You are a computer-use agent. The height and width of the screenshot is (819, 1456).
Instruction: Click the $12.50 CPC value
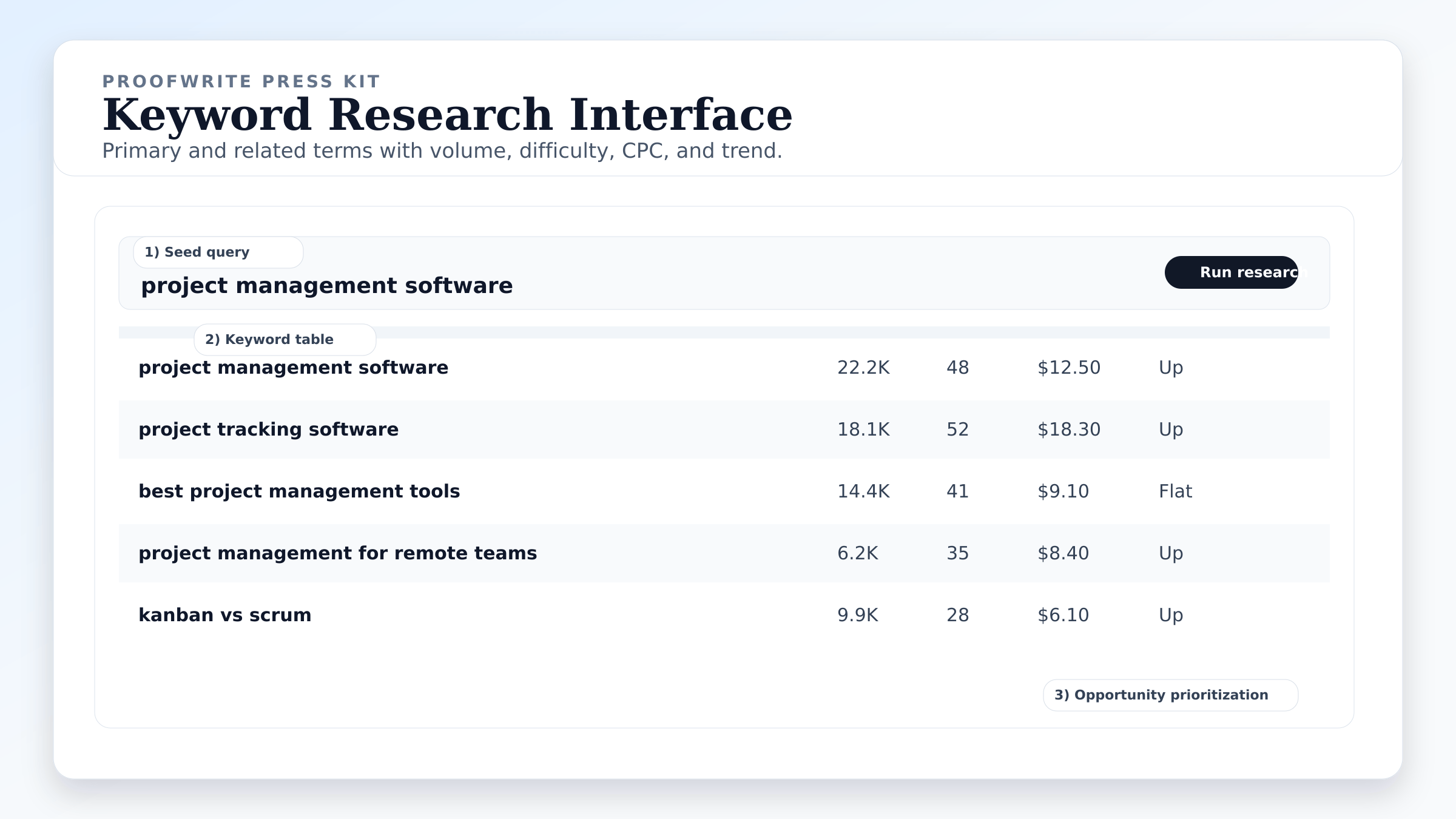pyautogui.click(x=1069, y=367)
